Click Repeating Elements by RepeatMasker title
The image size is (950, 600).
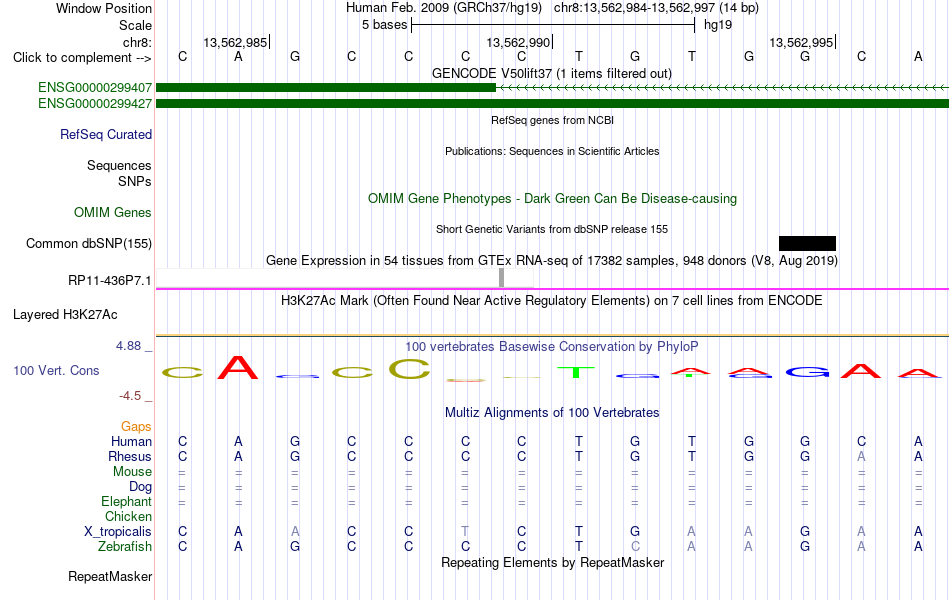pos(552,562)
